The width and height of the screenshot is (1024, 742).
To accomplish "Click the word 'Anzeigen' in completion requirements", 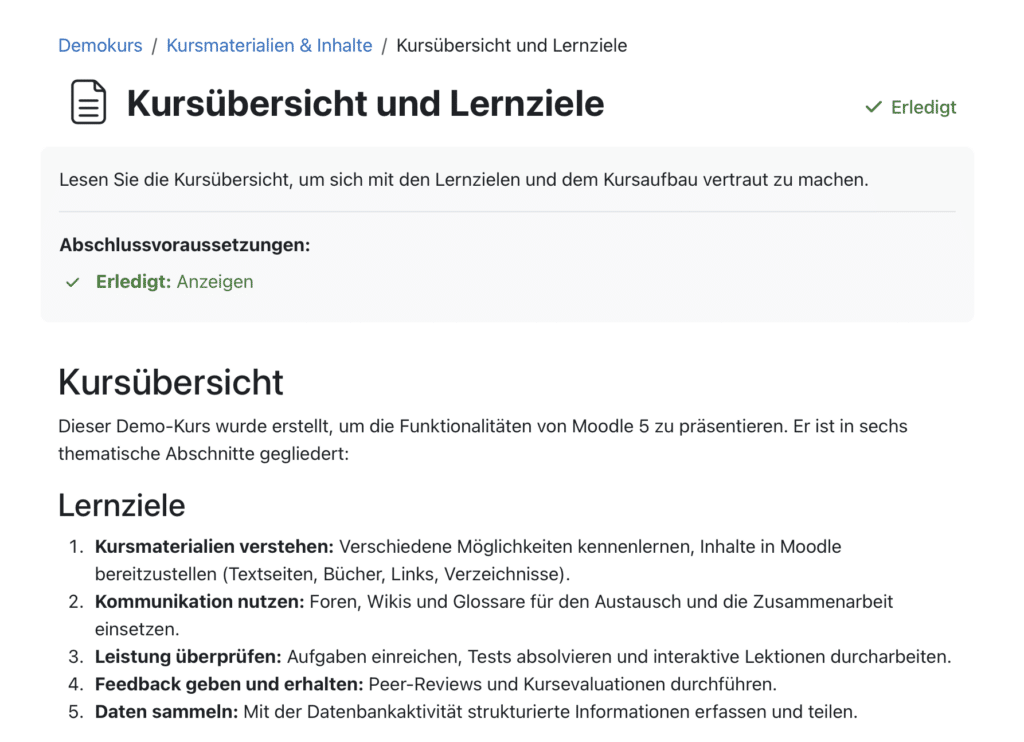I will 215,282.
